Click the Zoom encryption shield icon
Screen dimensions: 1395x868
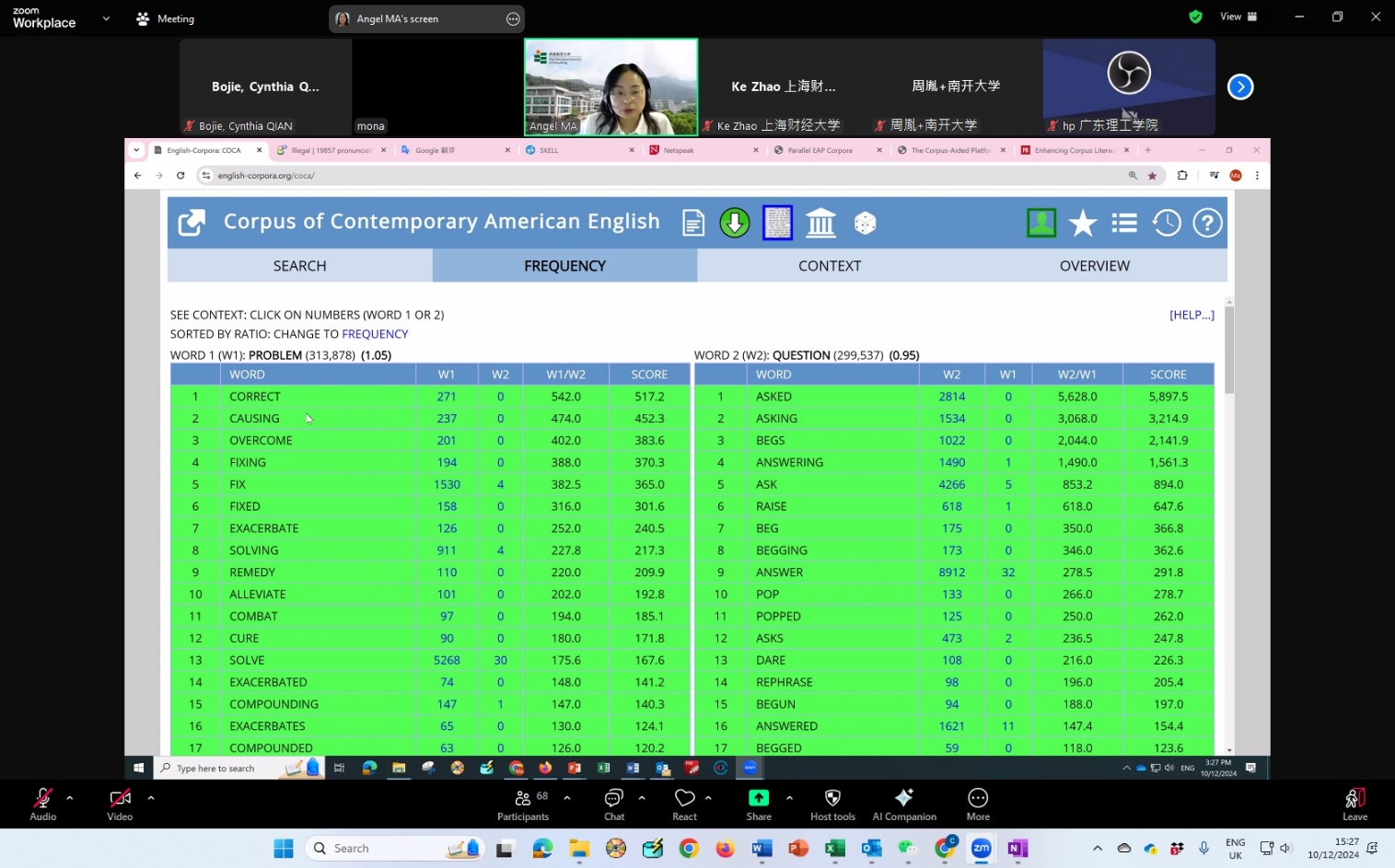tap(1195, 17)
